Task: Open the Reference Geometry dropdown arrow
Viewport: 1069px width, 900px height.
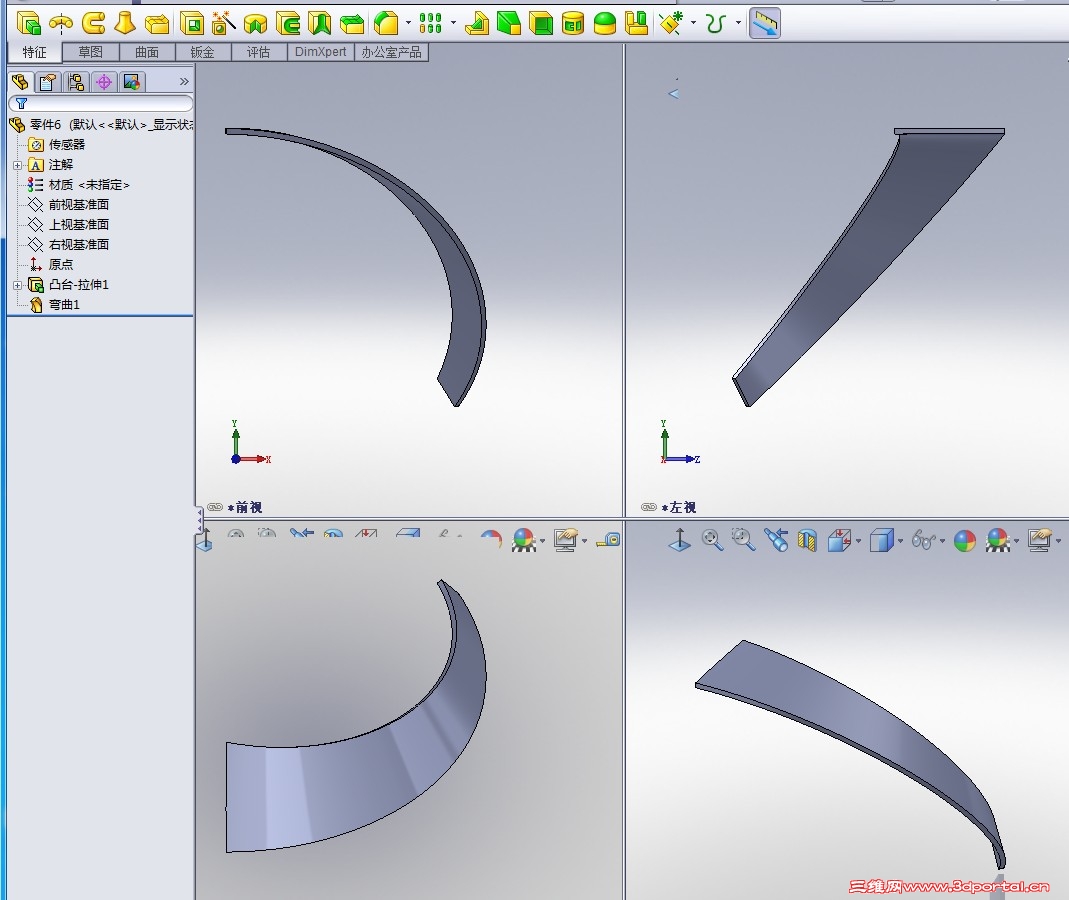Action: (x=693, y=22)
